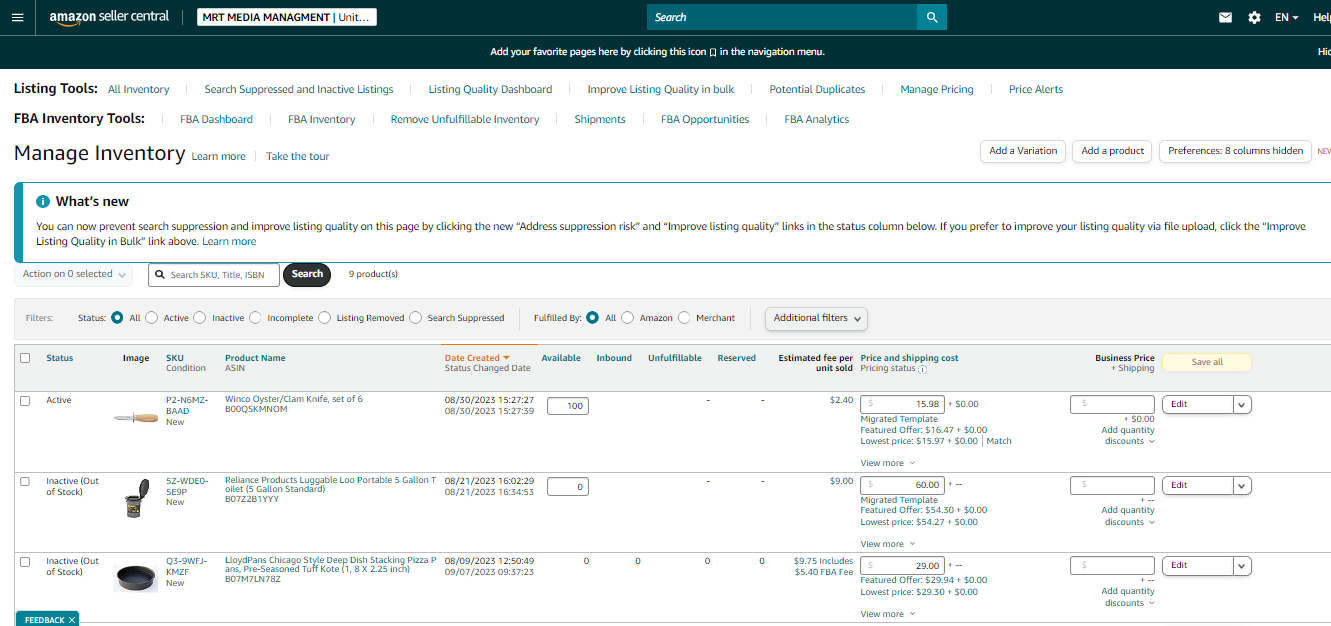The image size is (1331, 626).
Task: Open SKU link Q3-9WFJ-KMZF
Action: click(186, 566)
